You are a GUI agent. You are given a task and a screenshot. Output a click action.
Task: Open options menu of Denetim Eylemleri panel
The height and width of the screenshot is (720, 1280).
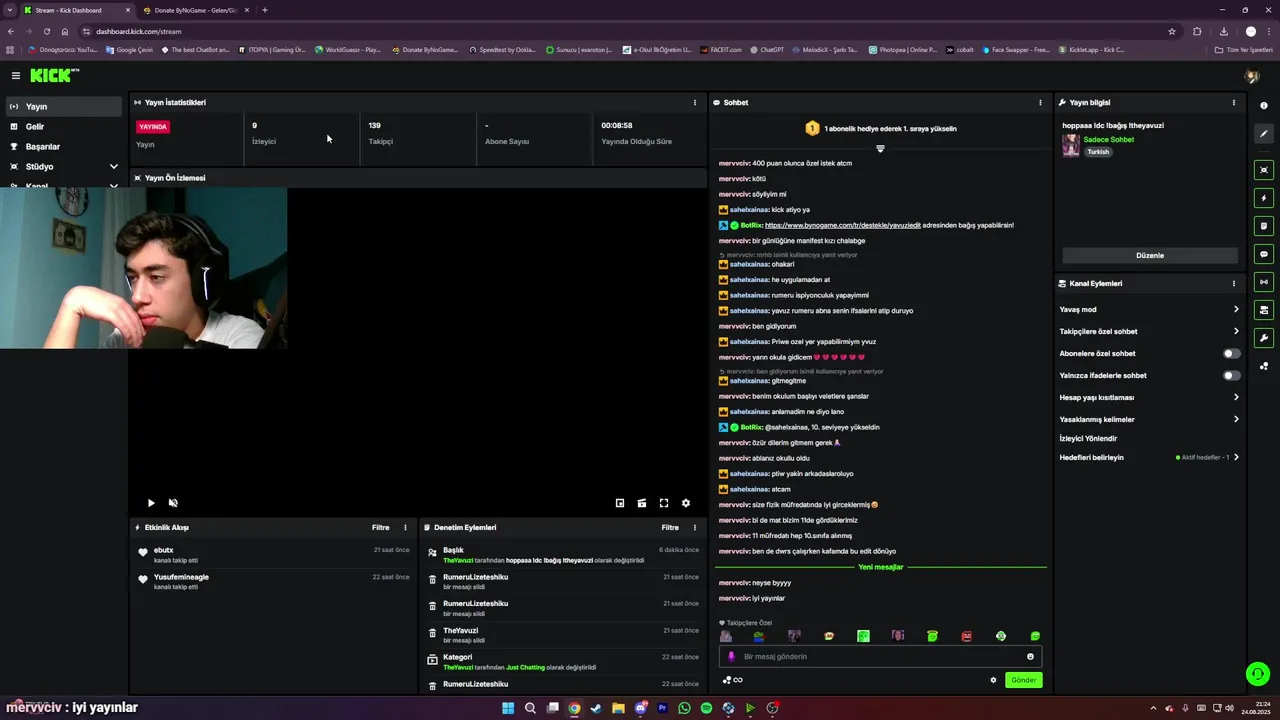695,527
